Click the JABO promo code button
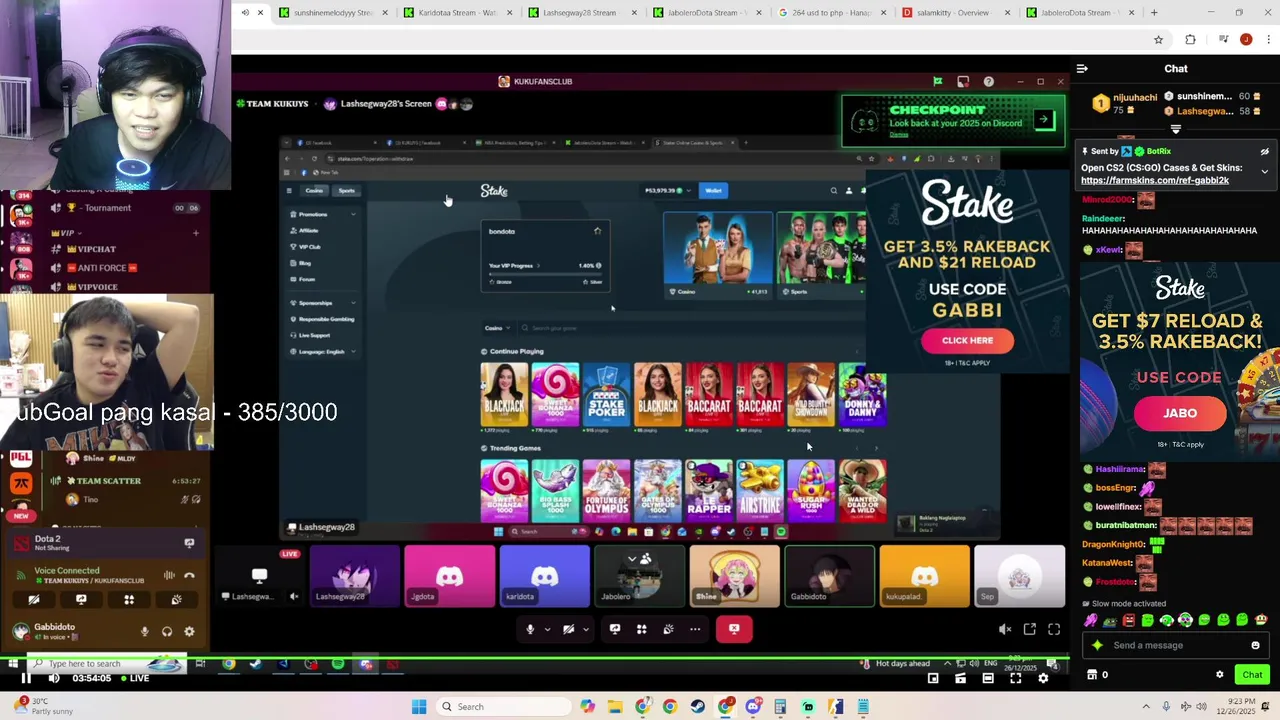The image size is (1280, 720). (1180, 413)
